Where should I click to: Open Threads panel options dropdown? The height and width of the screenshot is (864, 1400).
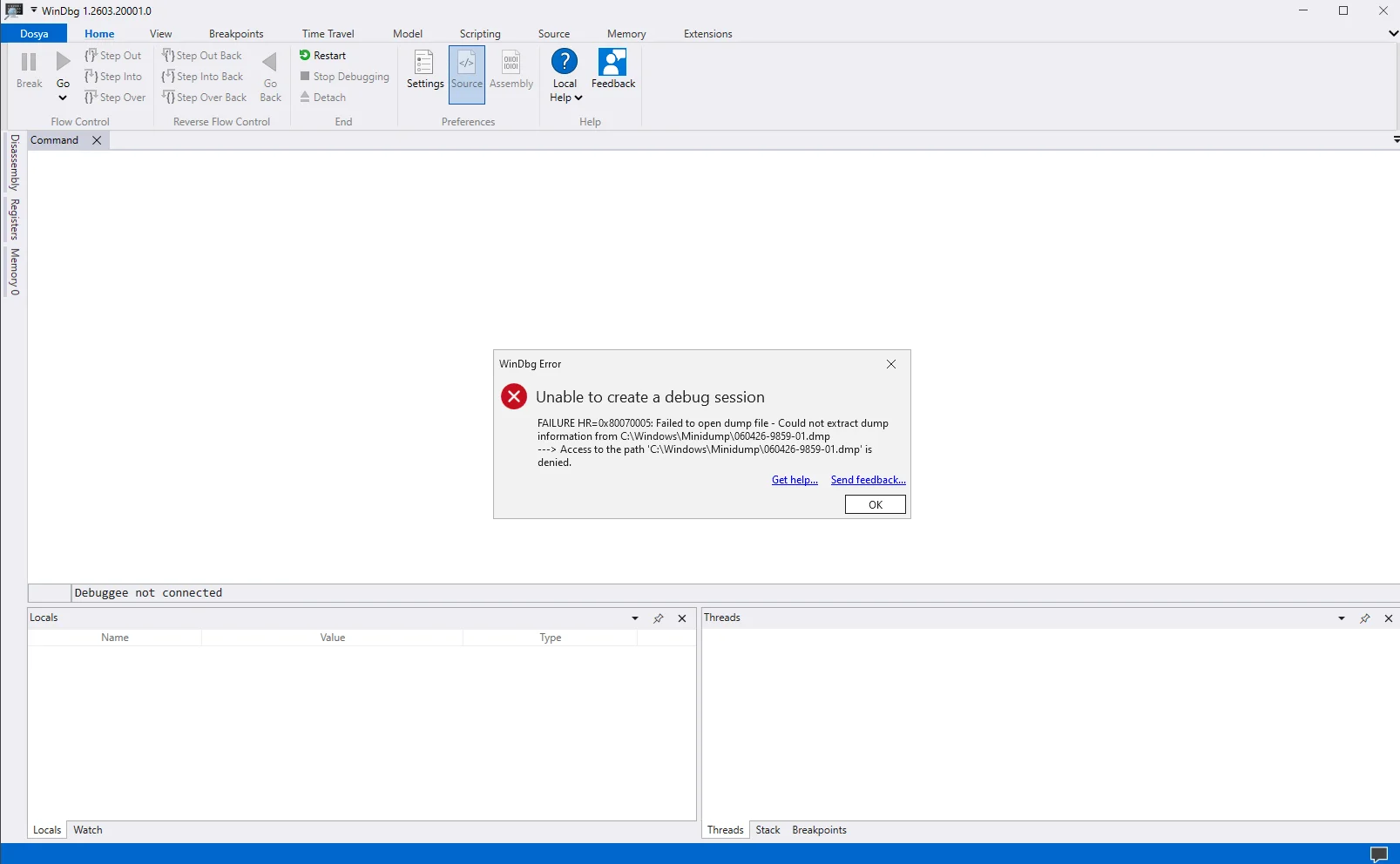coord(1342,618)
